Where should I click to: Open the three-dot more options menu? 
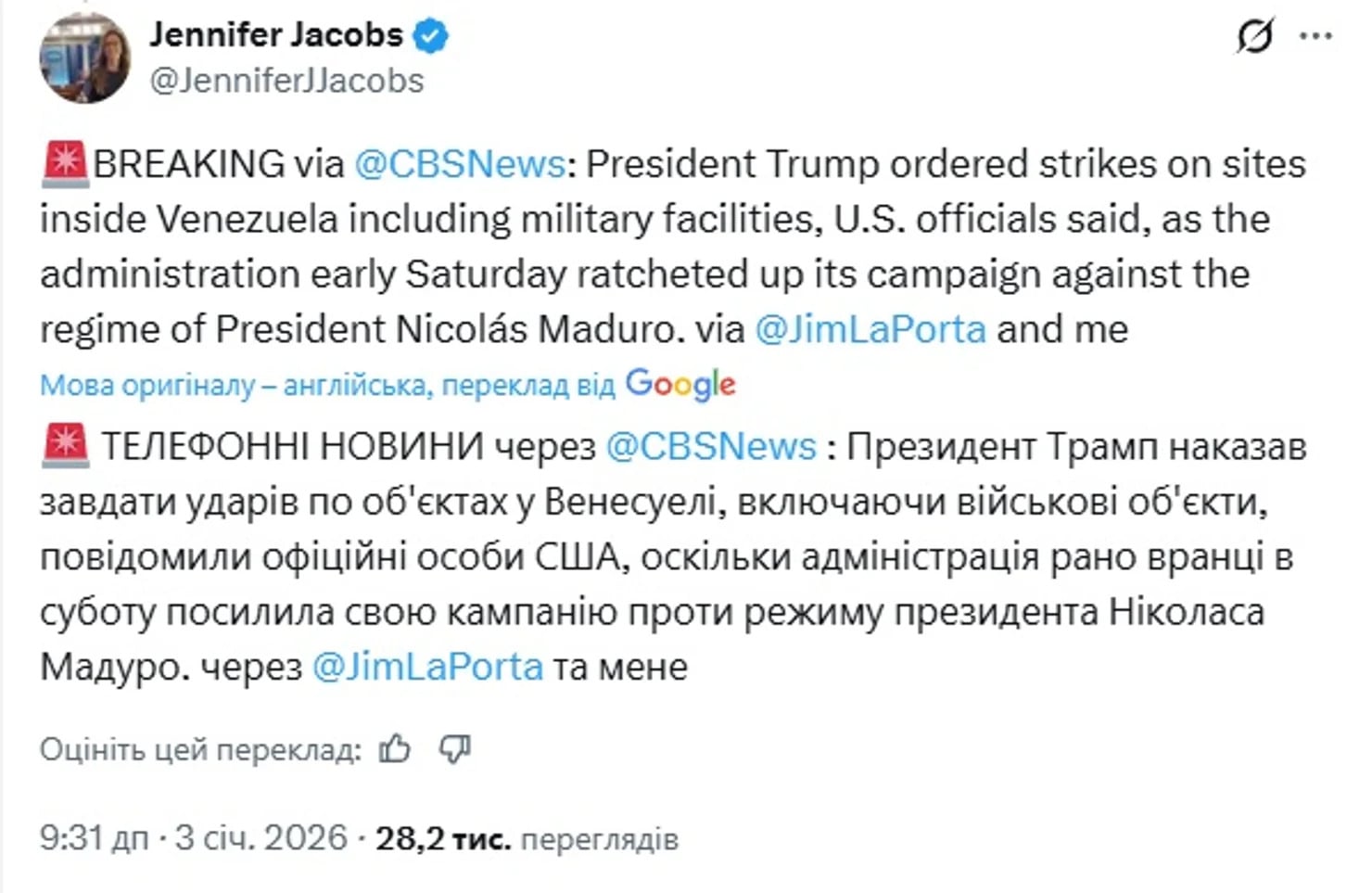[x=1315, y=36]
